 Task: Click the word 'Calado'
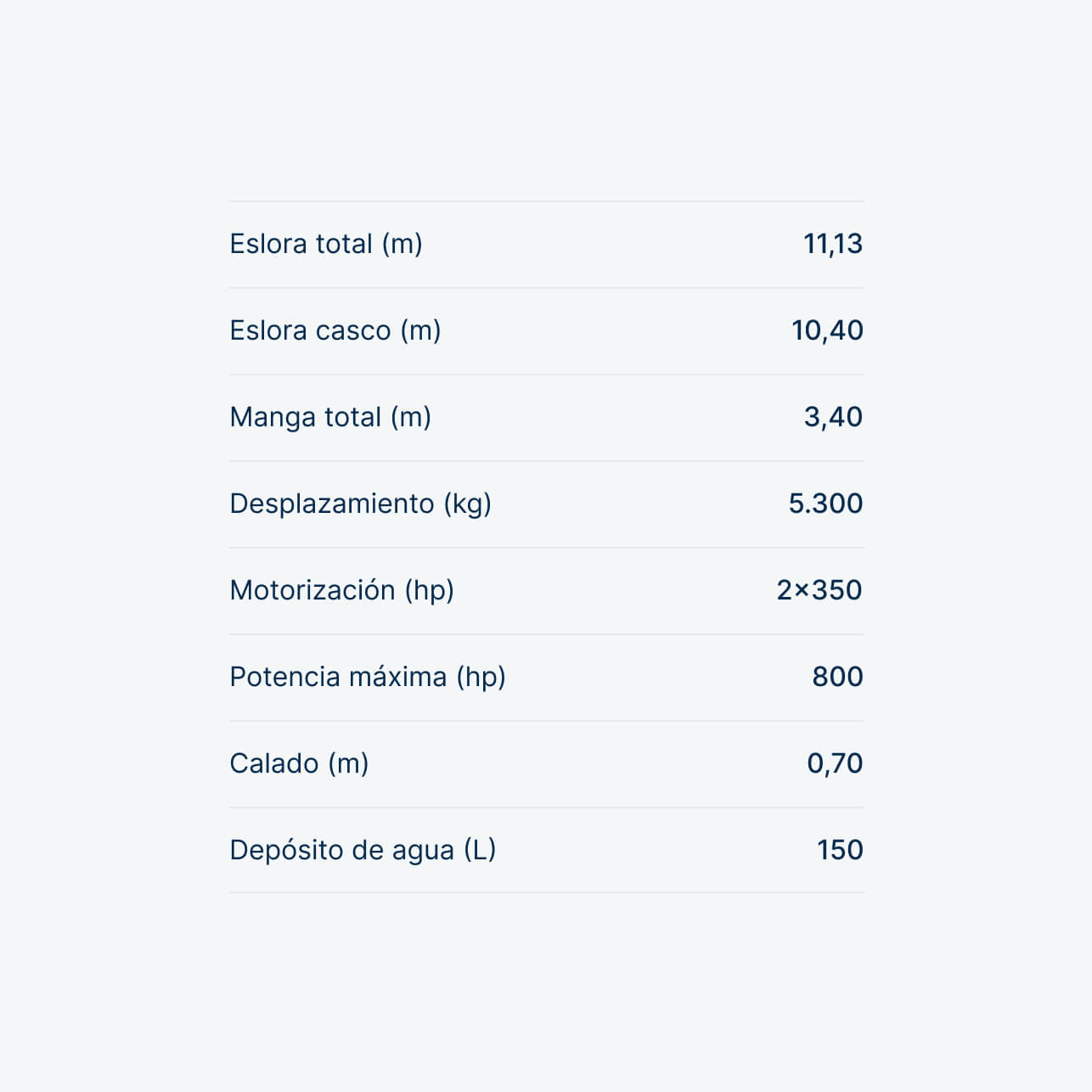[x=274, y=764]
